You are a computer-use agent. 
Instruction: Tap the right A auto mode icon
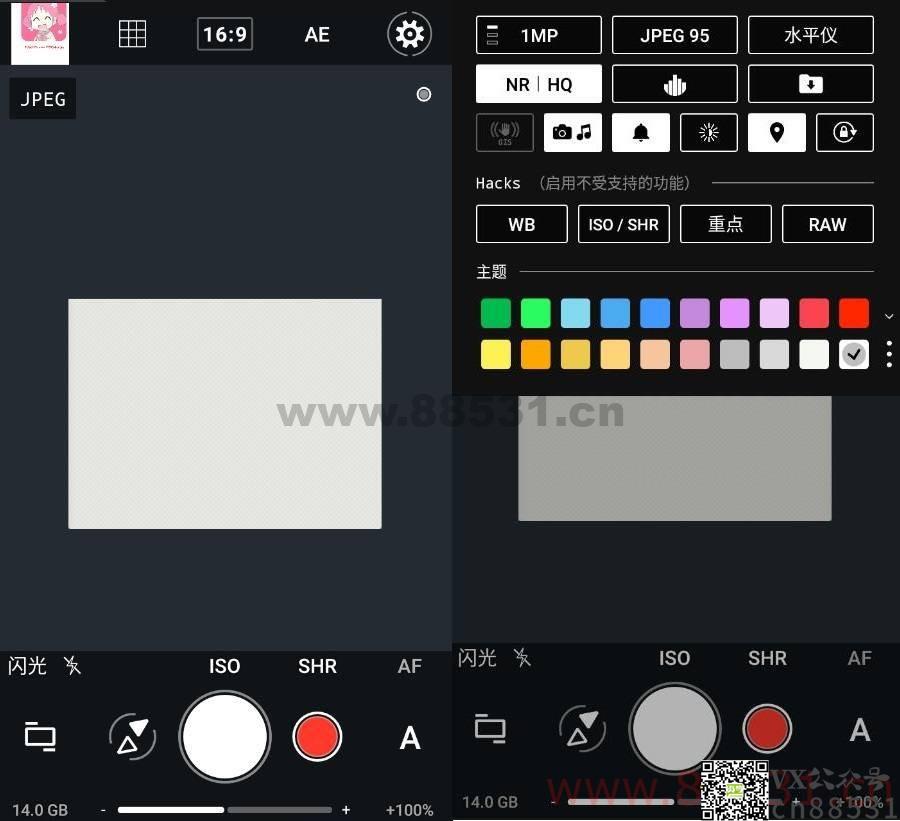point(860,730)
